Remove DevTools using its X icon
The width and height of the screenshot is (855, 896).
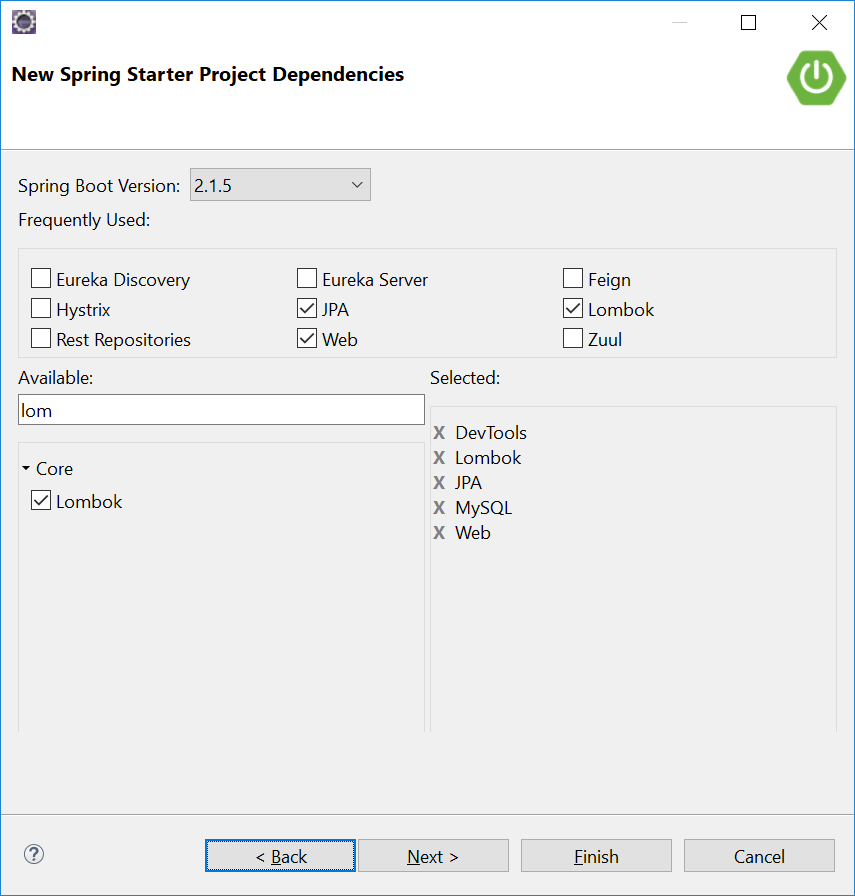point(439,433)
